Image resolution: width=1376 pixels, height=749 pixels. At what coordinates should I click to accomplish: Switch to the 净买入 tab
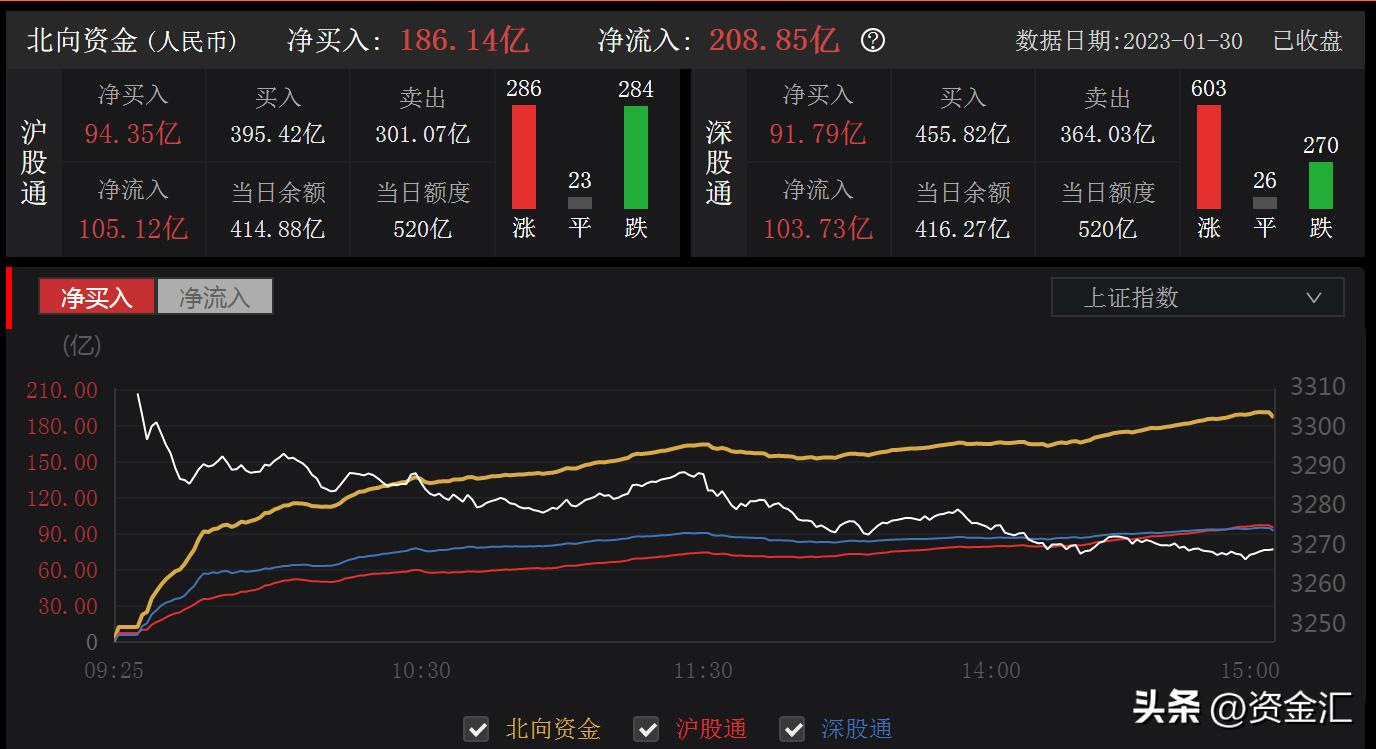coord(97,297)
